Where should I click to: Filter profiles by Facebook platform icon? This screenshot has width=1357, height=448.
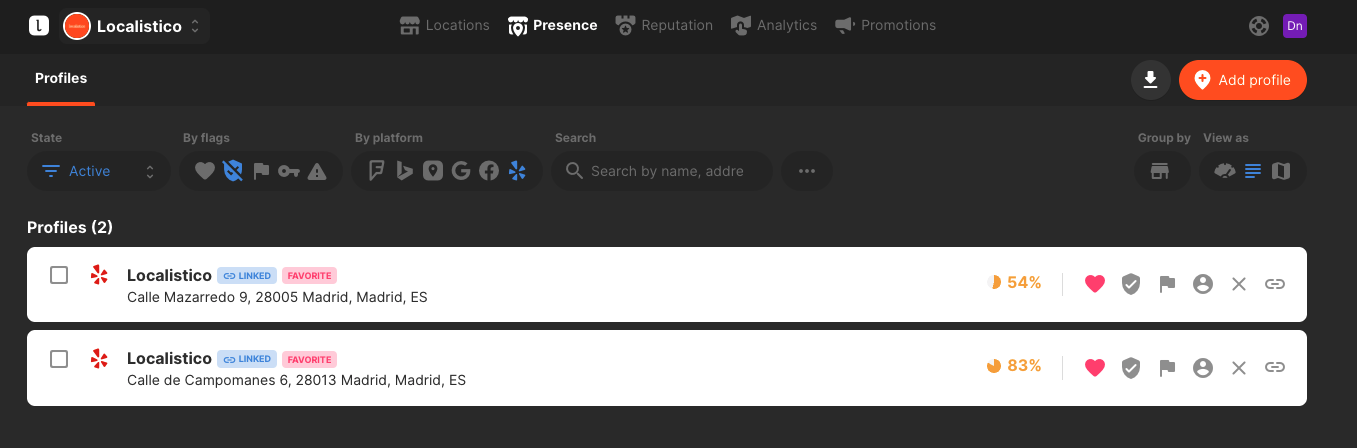[x=489, y=171]
